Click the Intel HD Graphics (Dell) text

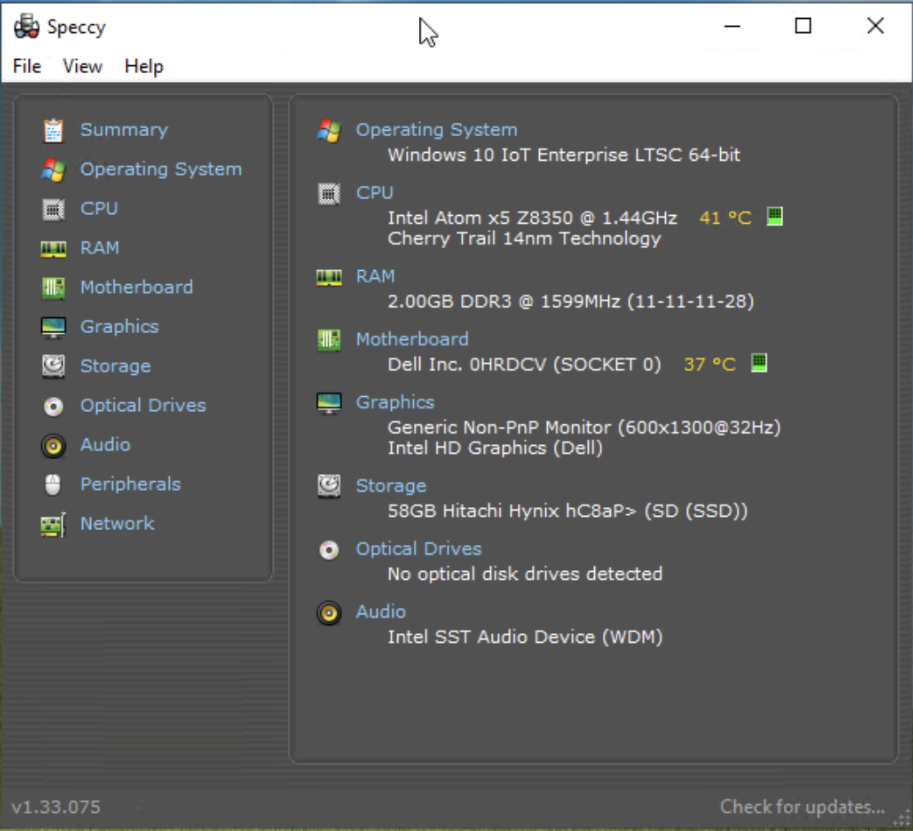(496, 448)
